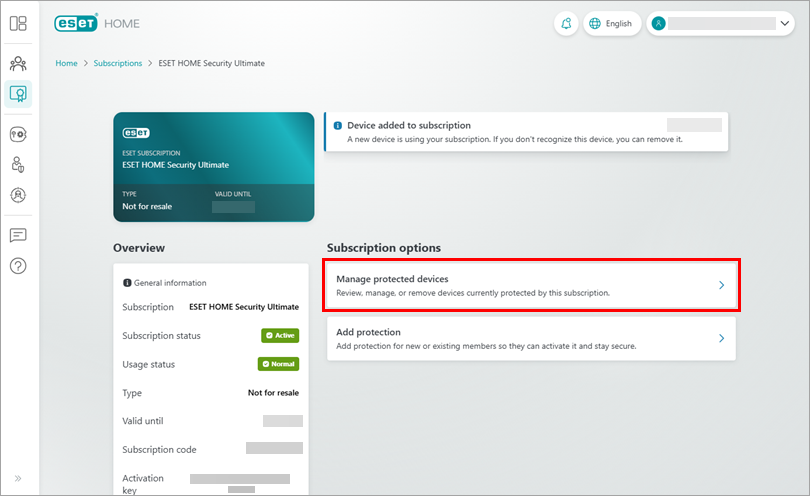This screenshot has width=810, height=496.
Task: Open the feedback message sidebar icon
Action: [x=18, y=236]
